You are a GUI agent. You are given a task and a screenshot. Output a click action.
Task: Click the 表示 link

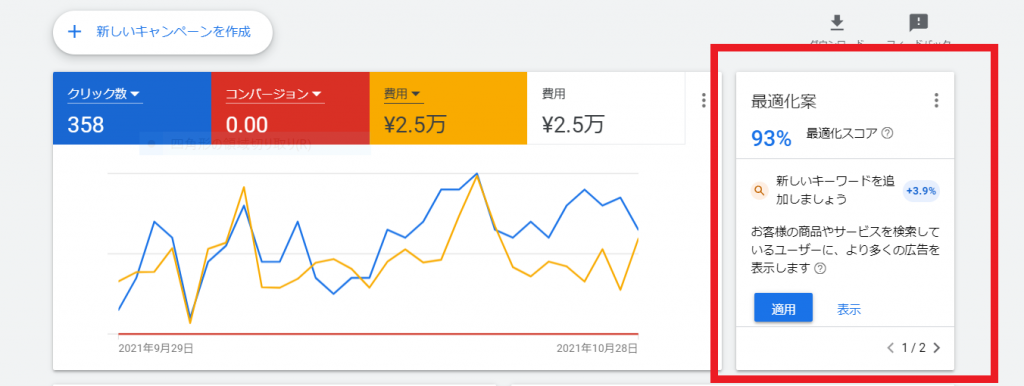point(849,310)
